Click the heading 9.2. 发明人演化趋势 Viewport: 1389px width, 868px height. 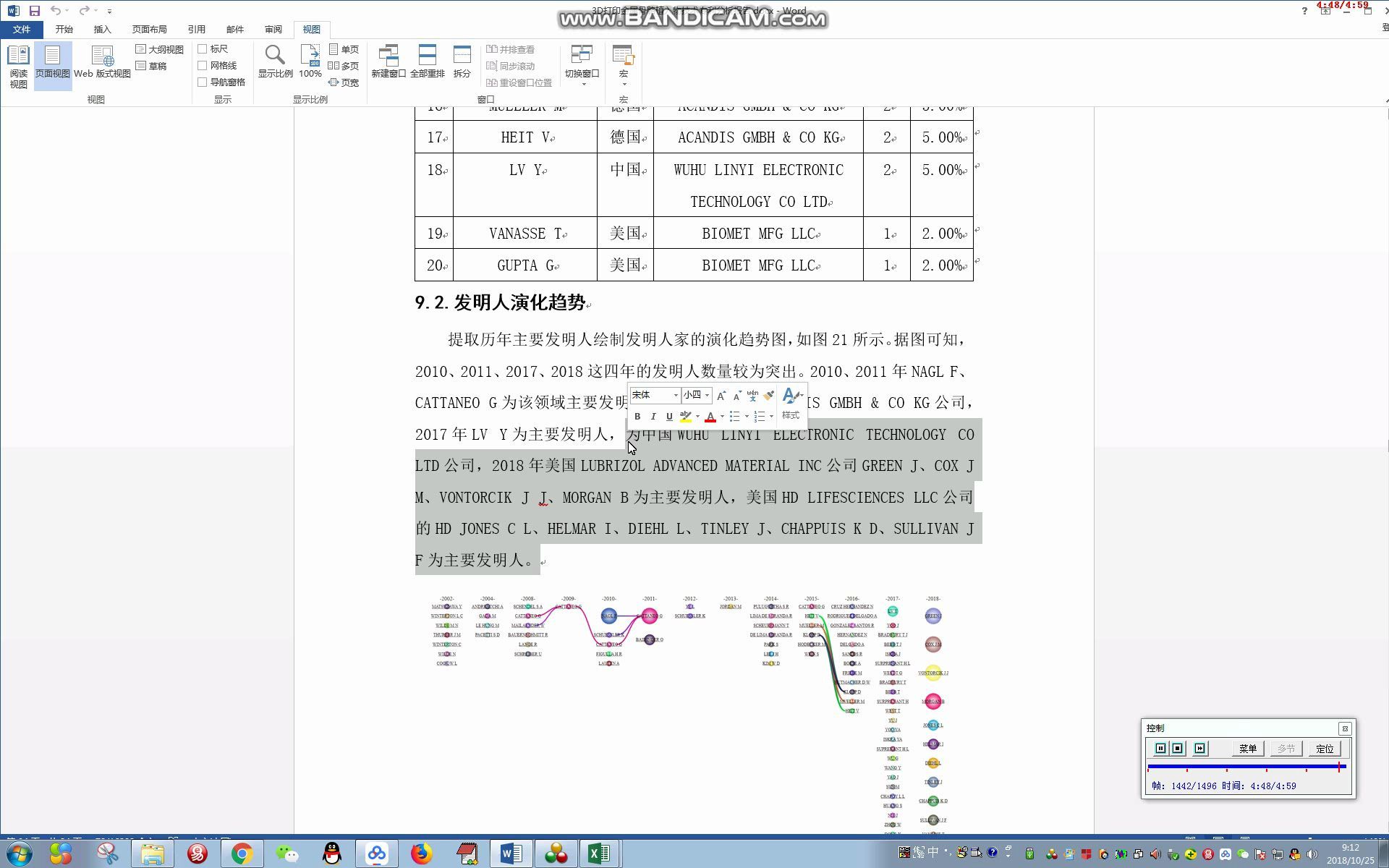pyautogui.click(x=500, y=302)
